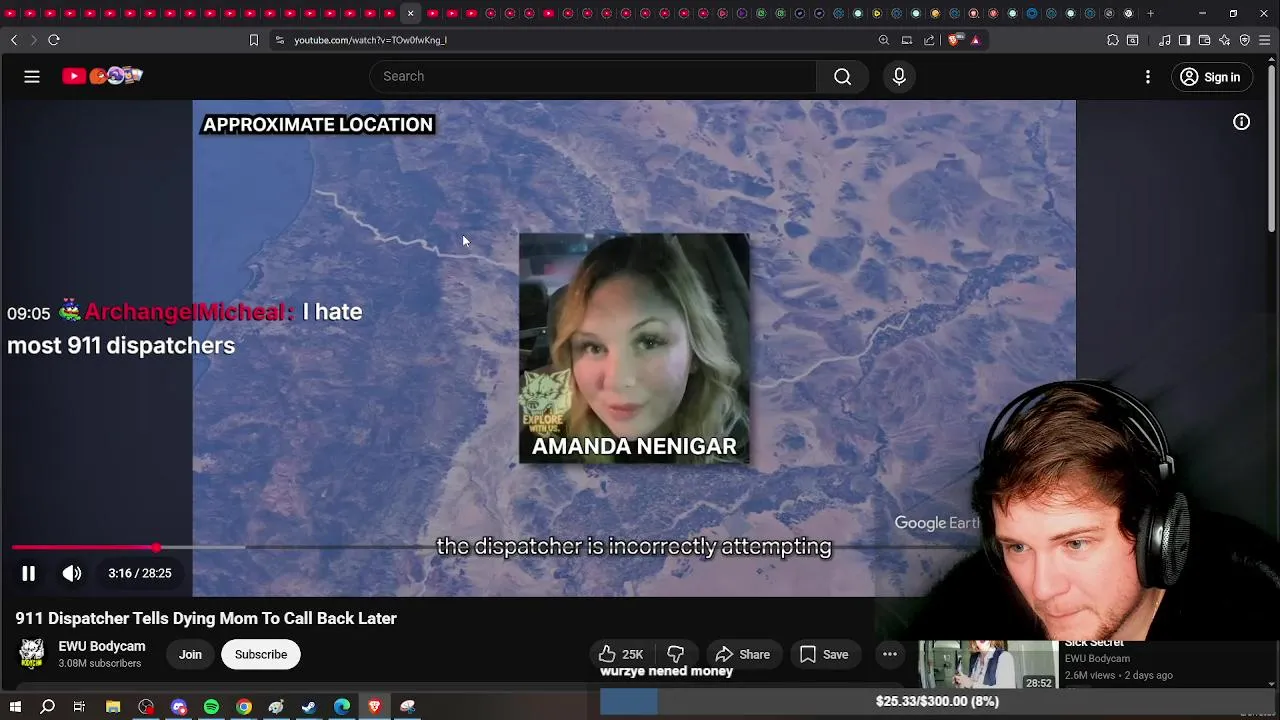Save the video to a playlist
The height and width of the screenshot is (720, 1280).
(x=824, y=654)
